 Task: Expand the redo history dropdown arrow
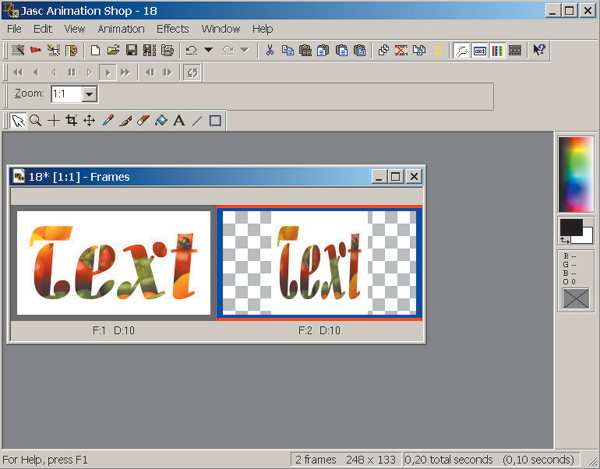point(245,50)
